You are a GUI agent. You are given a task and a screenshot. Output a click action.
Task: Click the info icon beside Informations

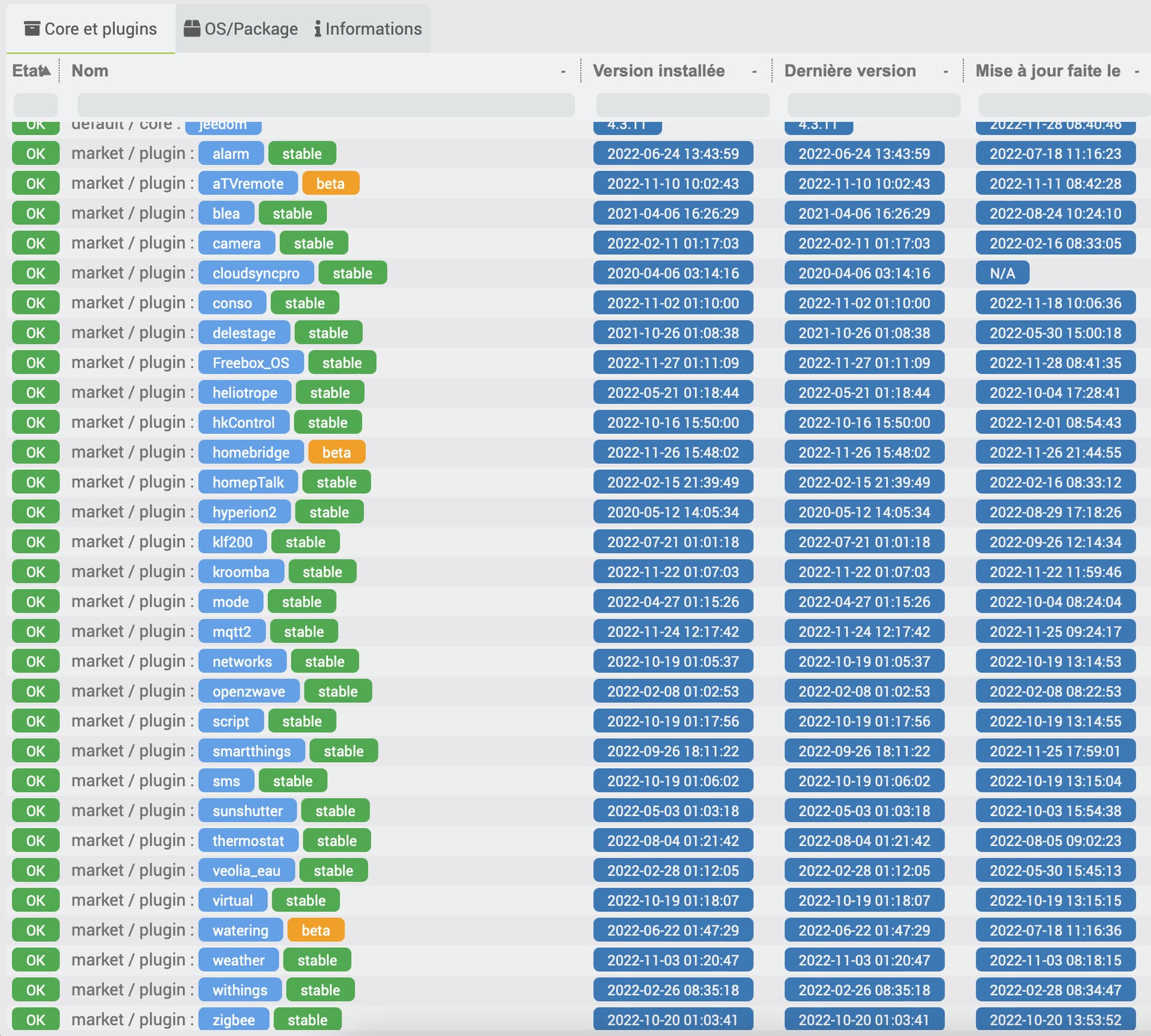tap(318, 29)
